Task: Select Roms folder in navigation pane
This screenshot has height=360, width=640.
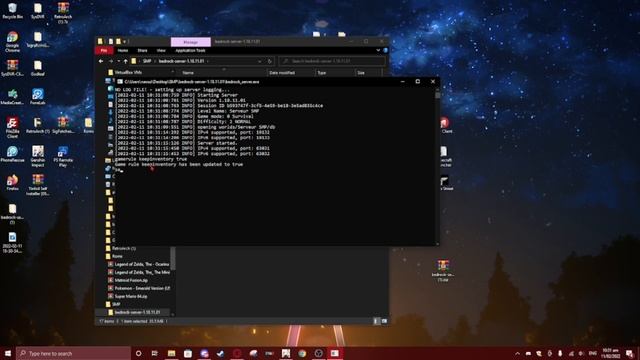Action: tap(114, 256)
